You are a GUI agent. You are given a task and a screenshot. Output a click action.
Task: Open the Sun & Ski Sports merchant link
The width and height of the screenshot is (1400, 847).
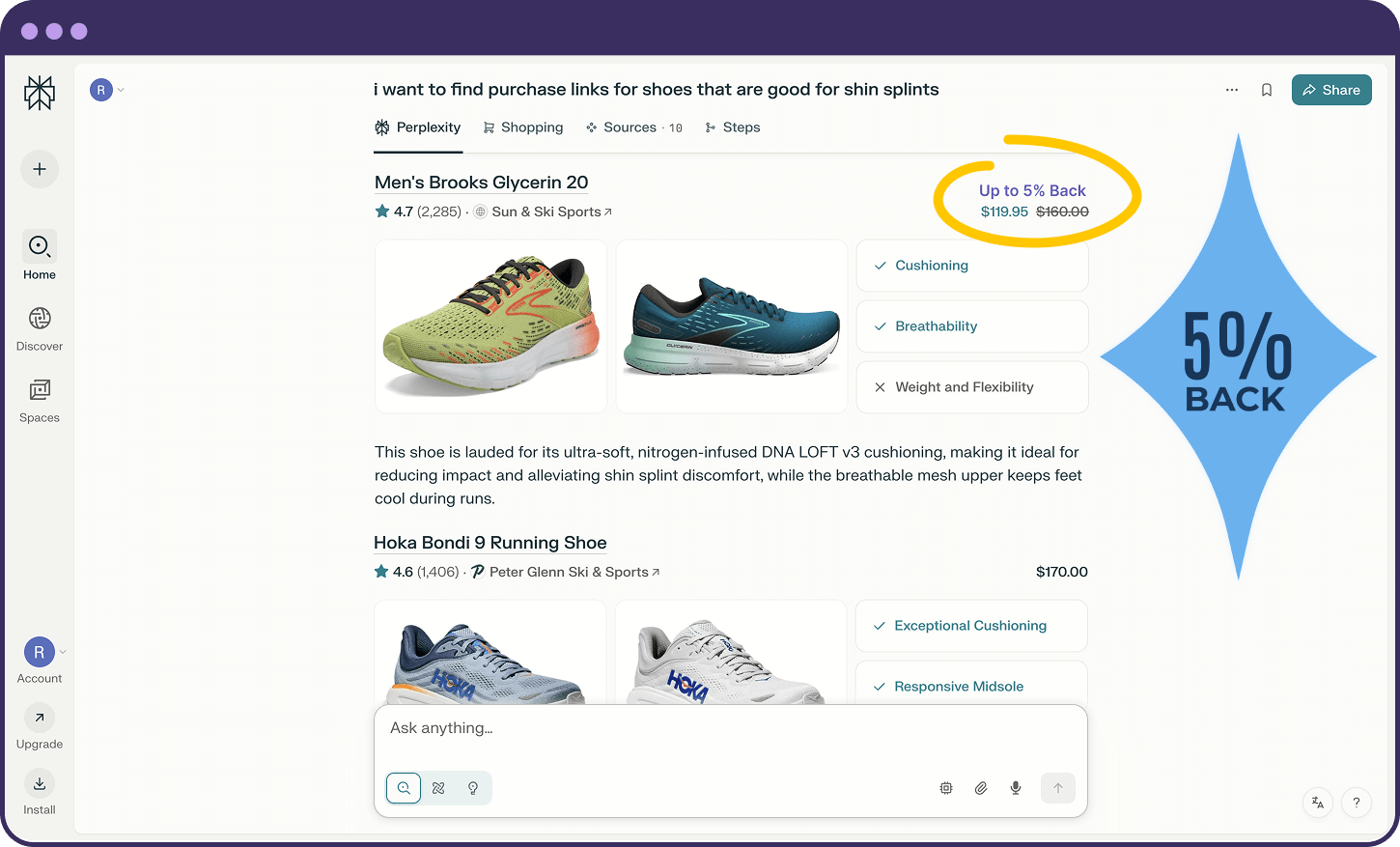(x=551, y=212)
